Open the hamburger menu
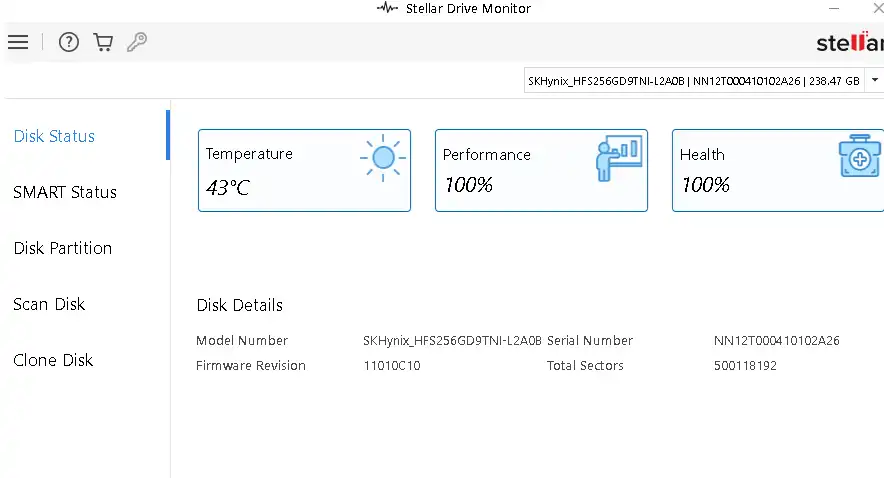Viewport: 884px width, 478px height. (17, 42)
